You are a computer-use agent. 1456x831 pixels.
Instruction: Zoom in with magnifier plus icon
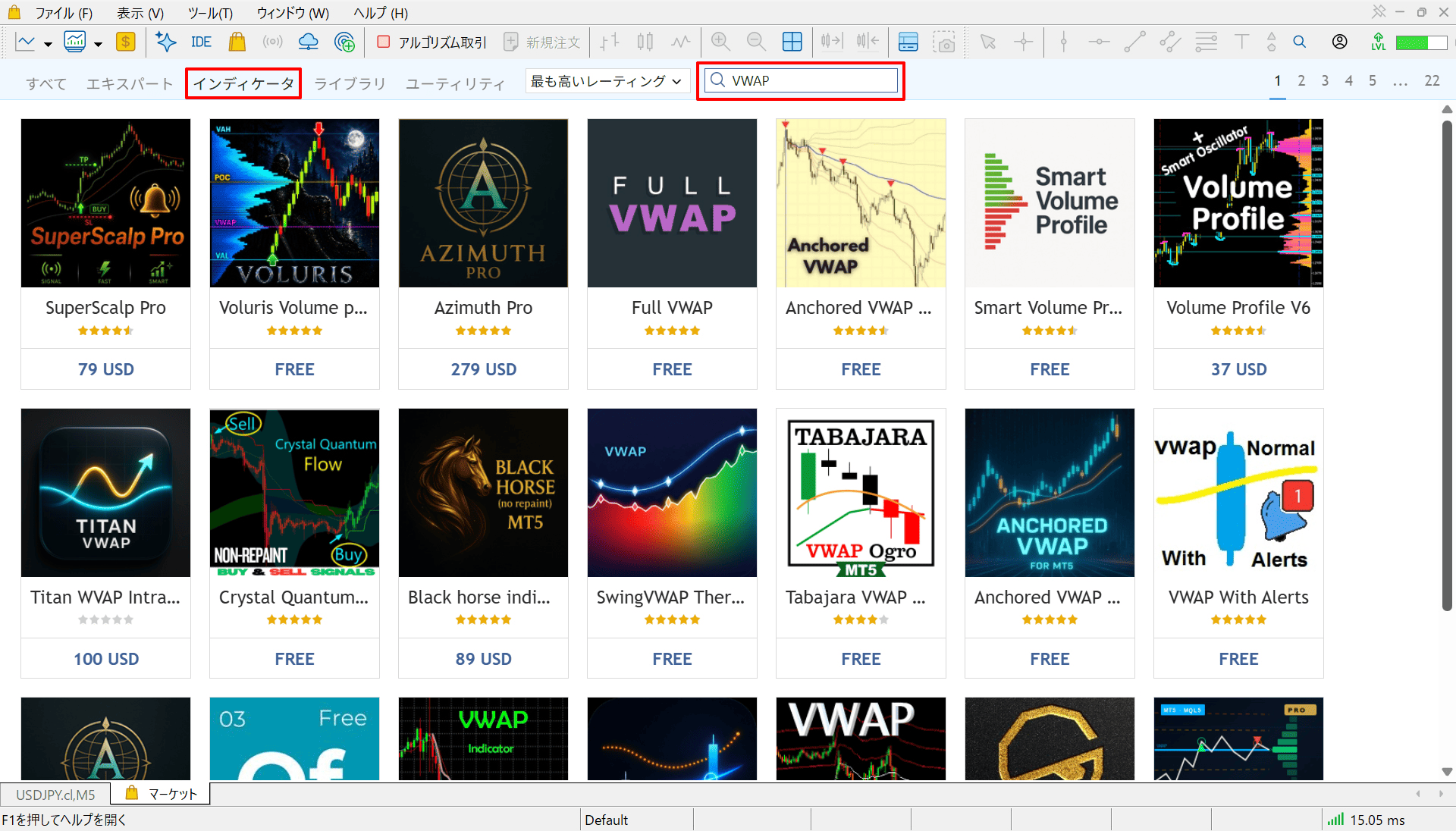(x=720, y=42)
